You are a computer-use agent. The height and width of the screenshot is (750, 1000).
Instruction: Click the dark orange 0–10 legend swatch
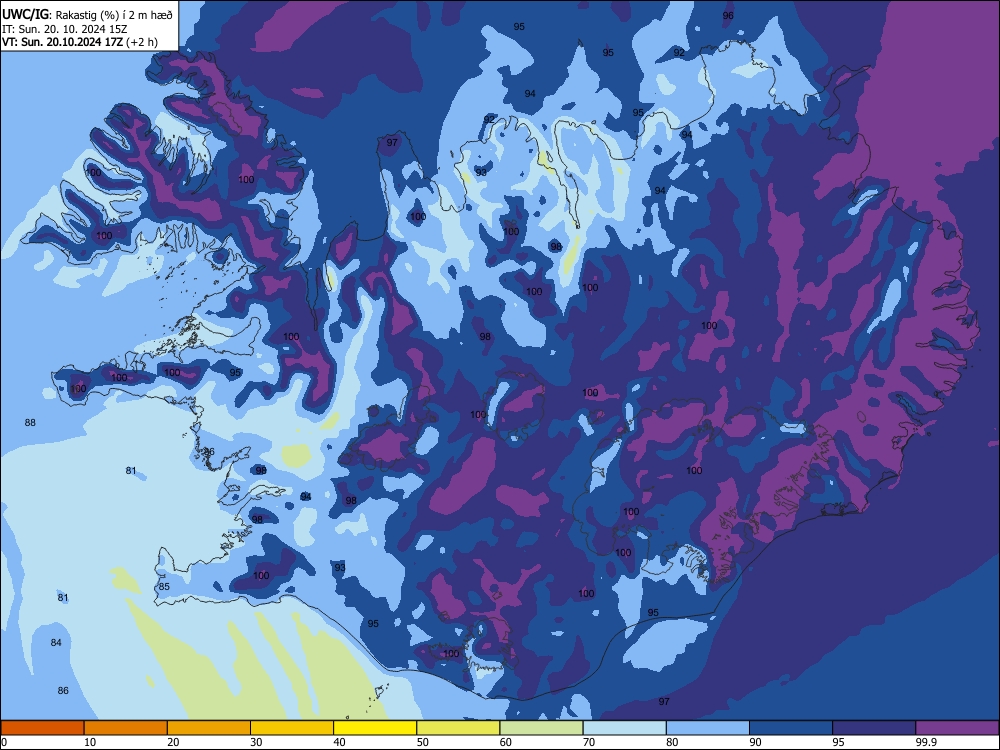42,728
